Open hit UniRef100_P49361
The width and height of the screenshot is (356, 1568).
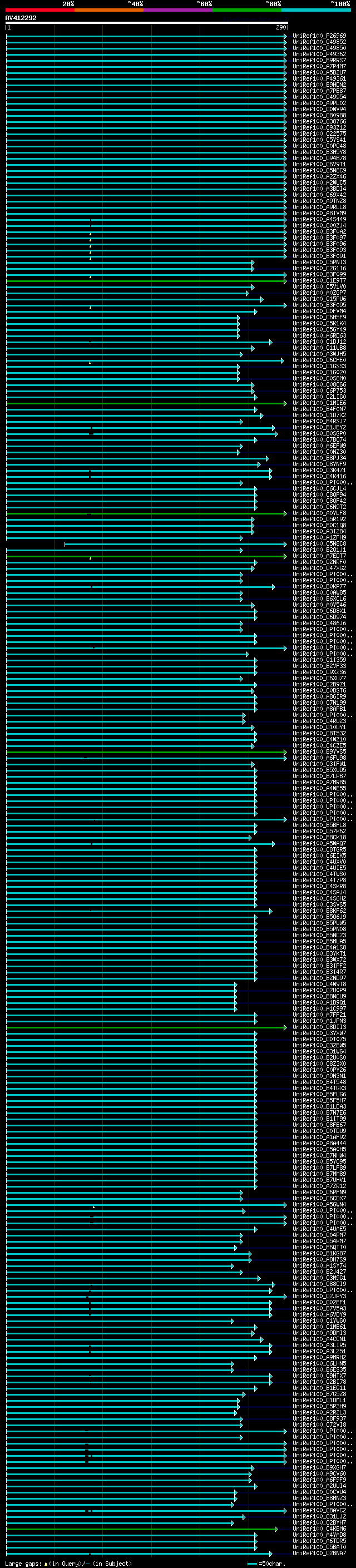coord(319,78)
